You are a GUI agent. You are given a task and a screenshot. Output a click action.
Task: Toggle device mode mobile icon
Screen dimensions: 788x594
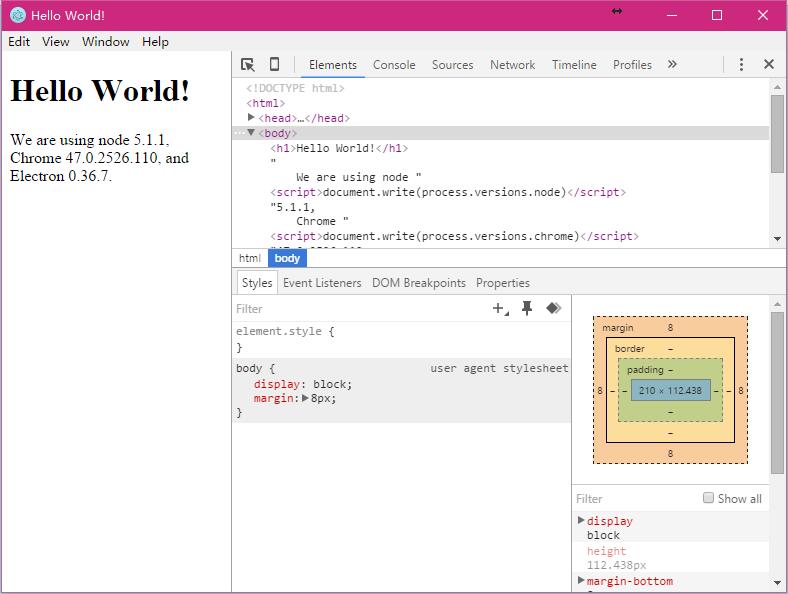[x=274, y=64]
